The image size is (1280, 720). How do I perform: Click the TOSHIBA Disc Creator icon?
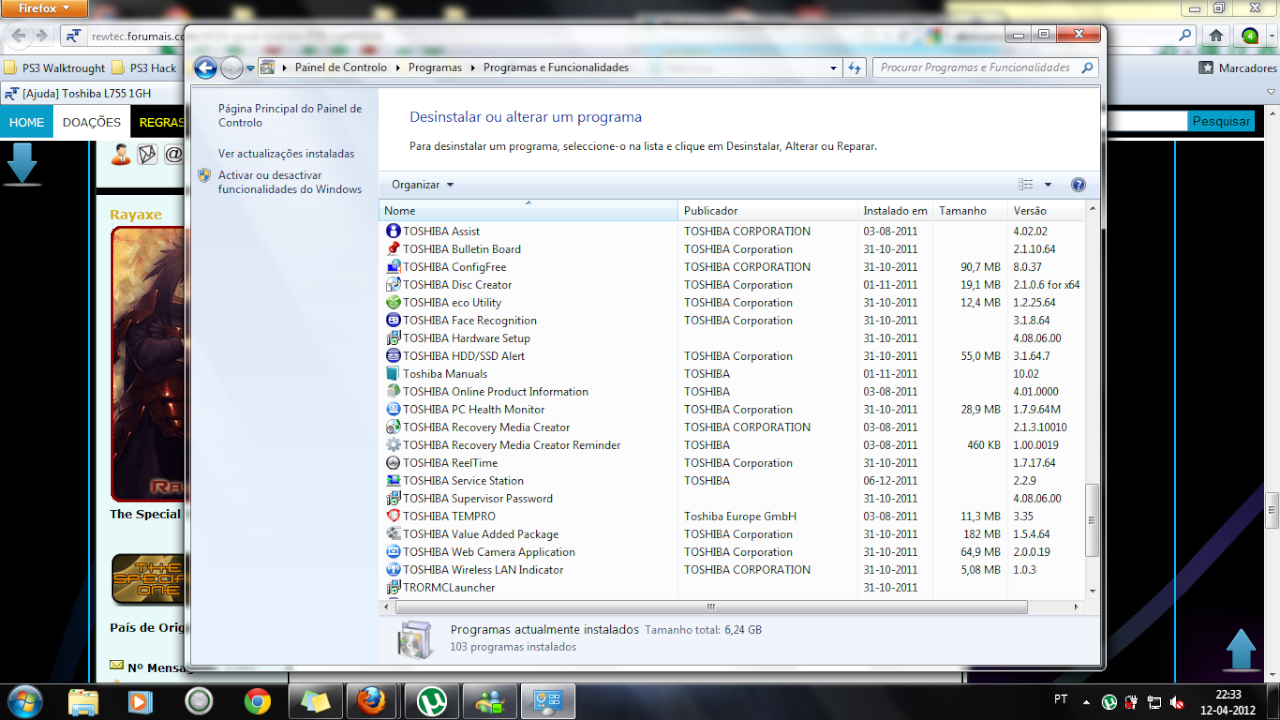coord(393,285)
